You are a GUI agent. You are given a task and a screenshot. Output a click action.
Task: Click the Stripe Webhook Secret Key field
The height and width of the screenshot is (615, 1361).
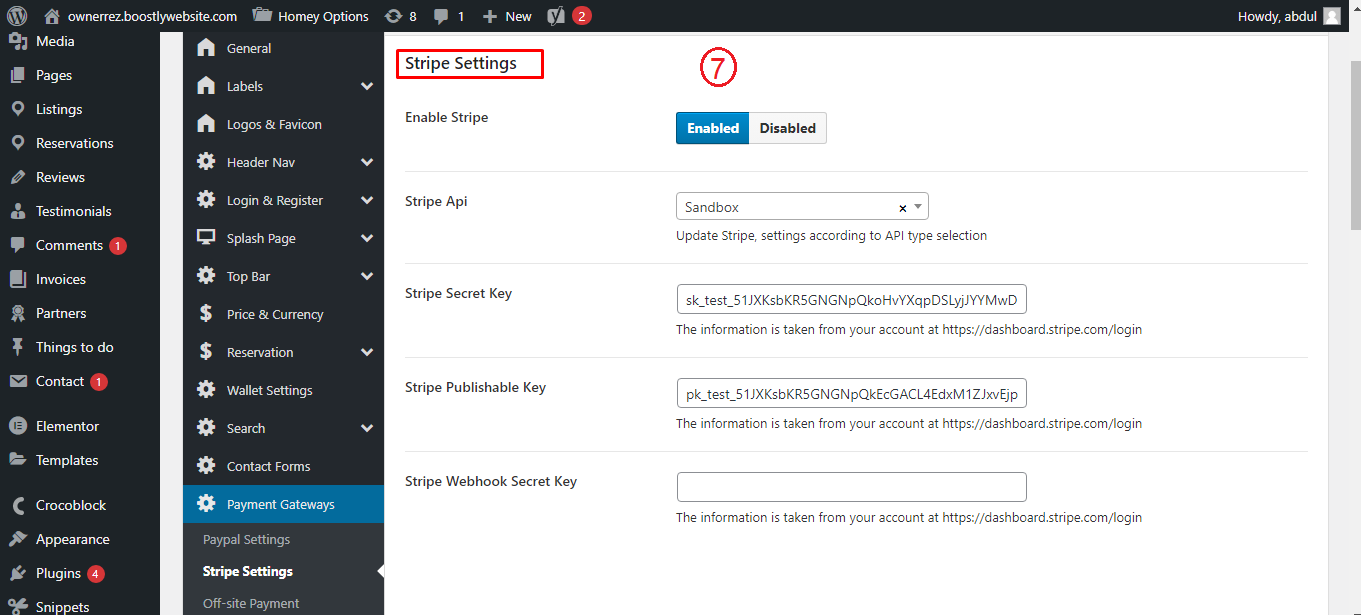coord(851,487)
